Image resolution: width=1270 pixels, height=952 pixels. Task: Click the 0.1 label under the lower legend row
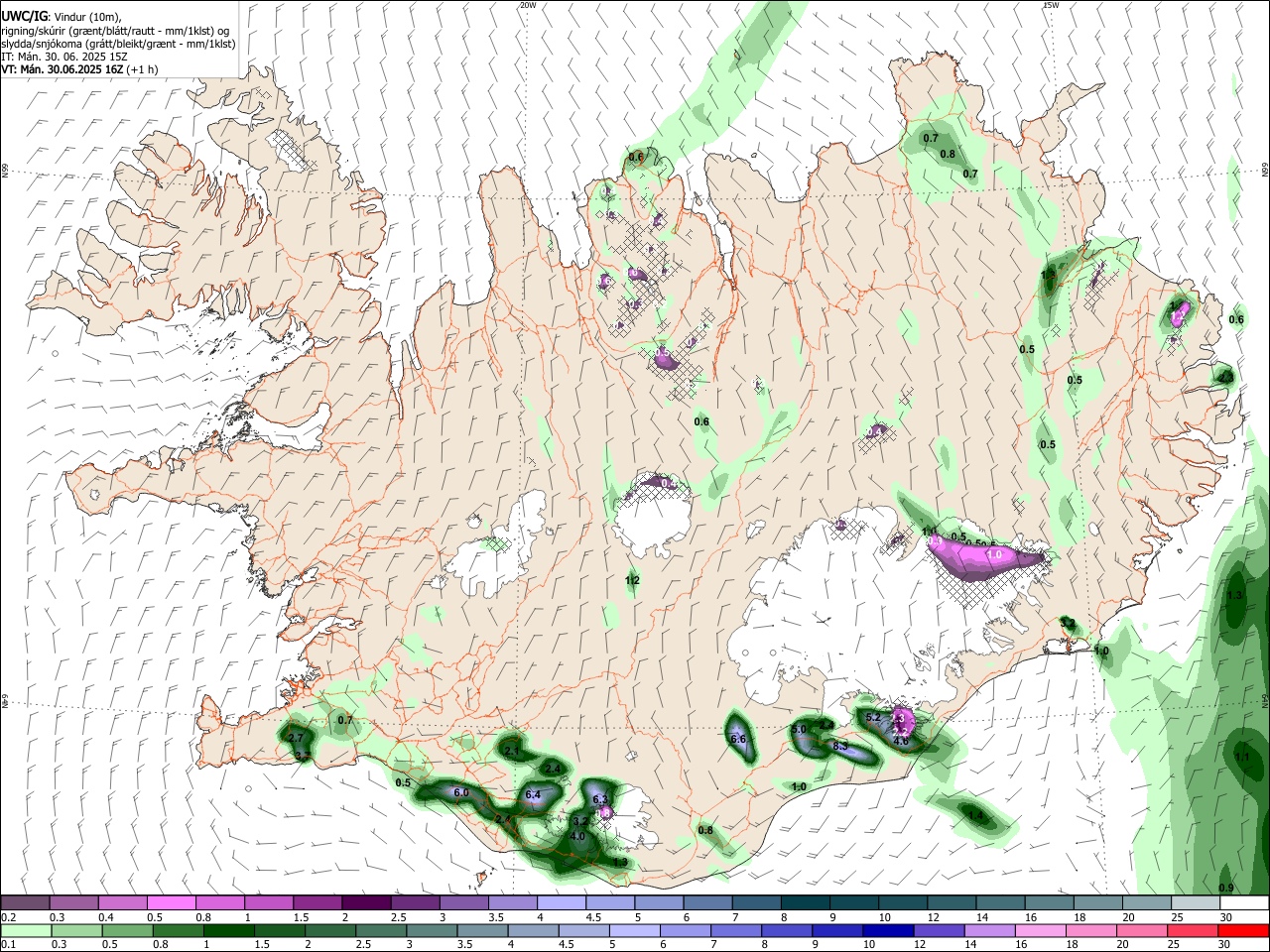tap(9, 945)
